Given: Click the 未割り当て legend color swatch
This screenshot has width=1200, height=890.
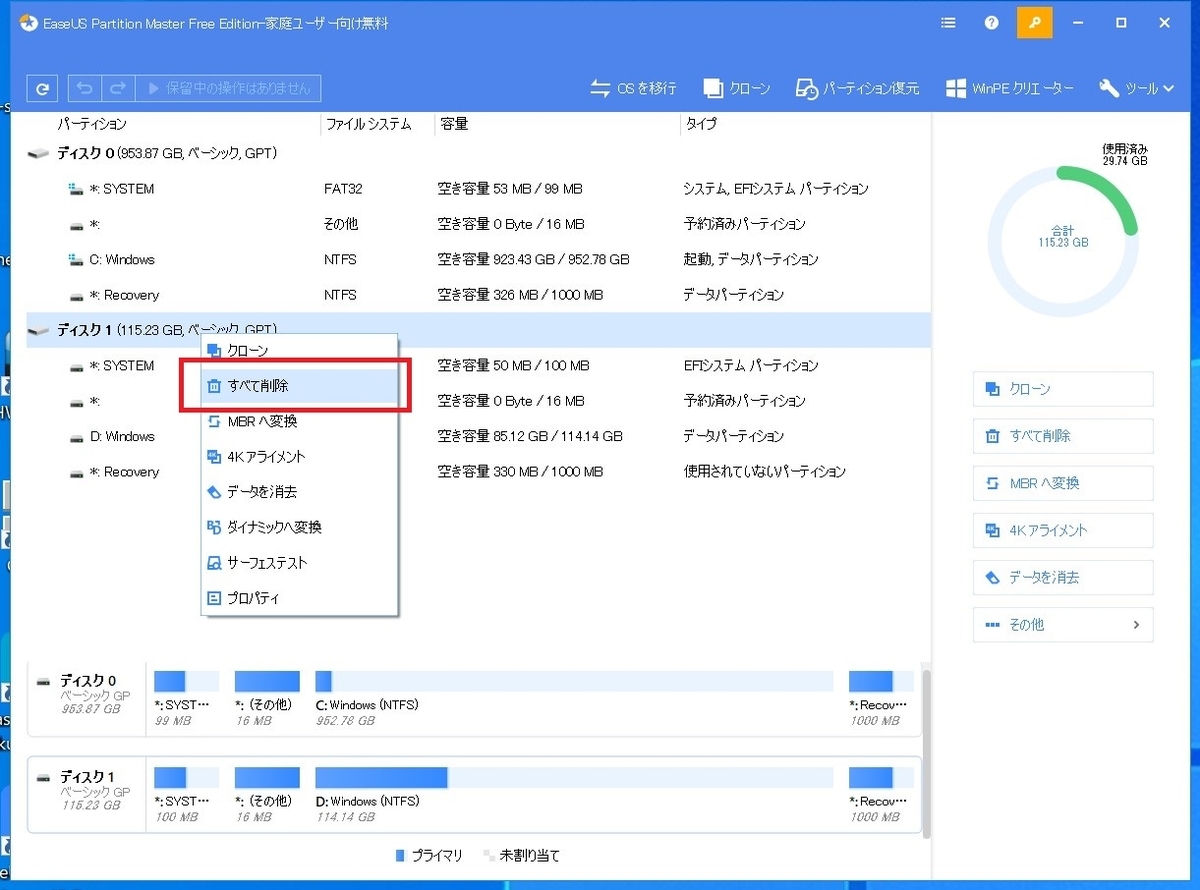Looking at the screenshot, I should pyautogui.click(x=489, y=856).
